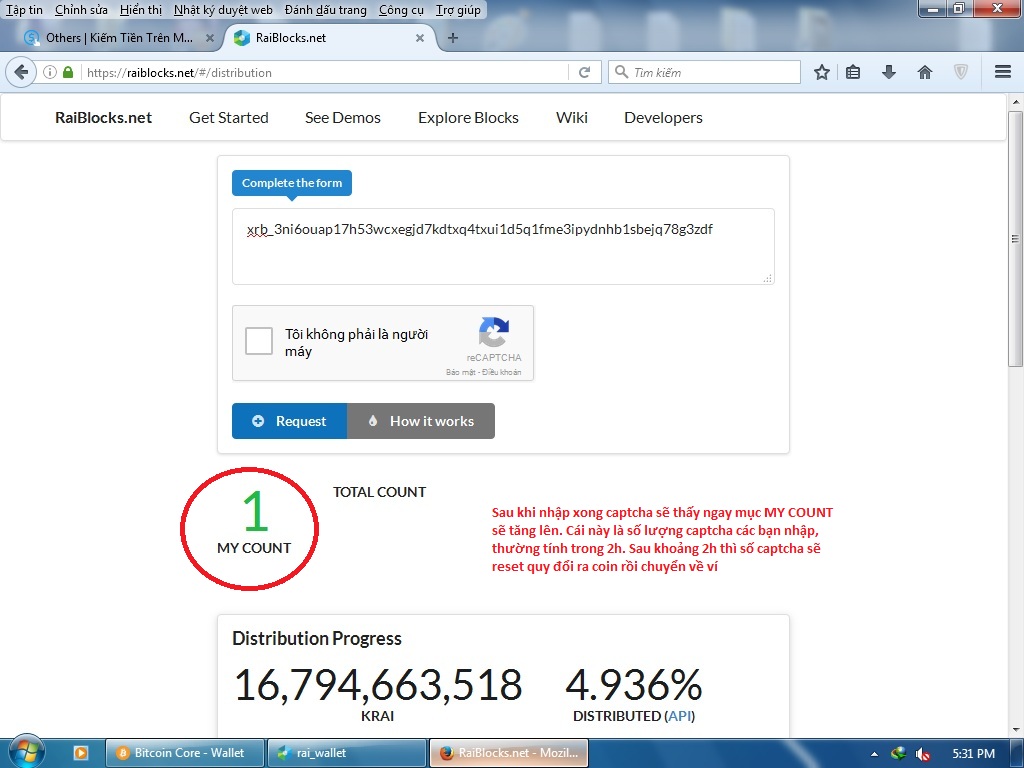Switch to RaiBlocks.net Mozilla taskbar window
Viewport: 1024px width, 768px height.
[x=509, y=753]
